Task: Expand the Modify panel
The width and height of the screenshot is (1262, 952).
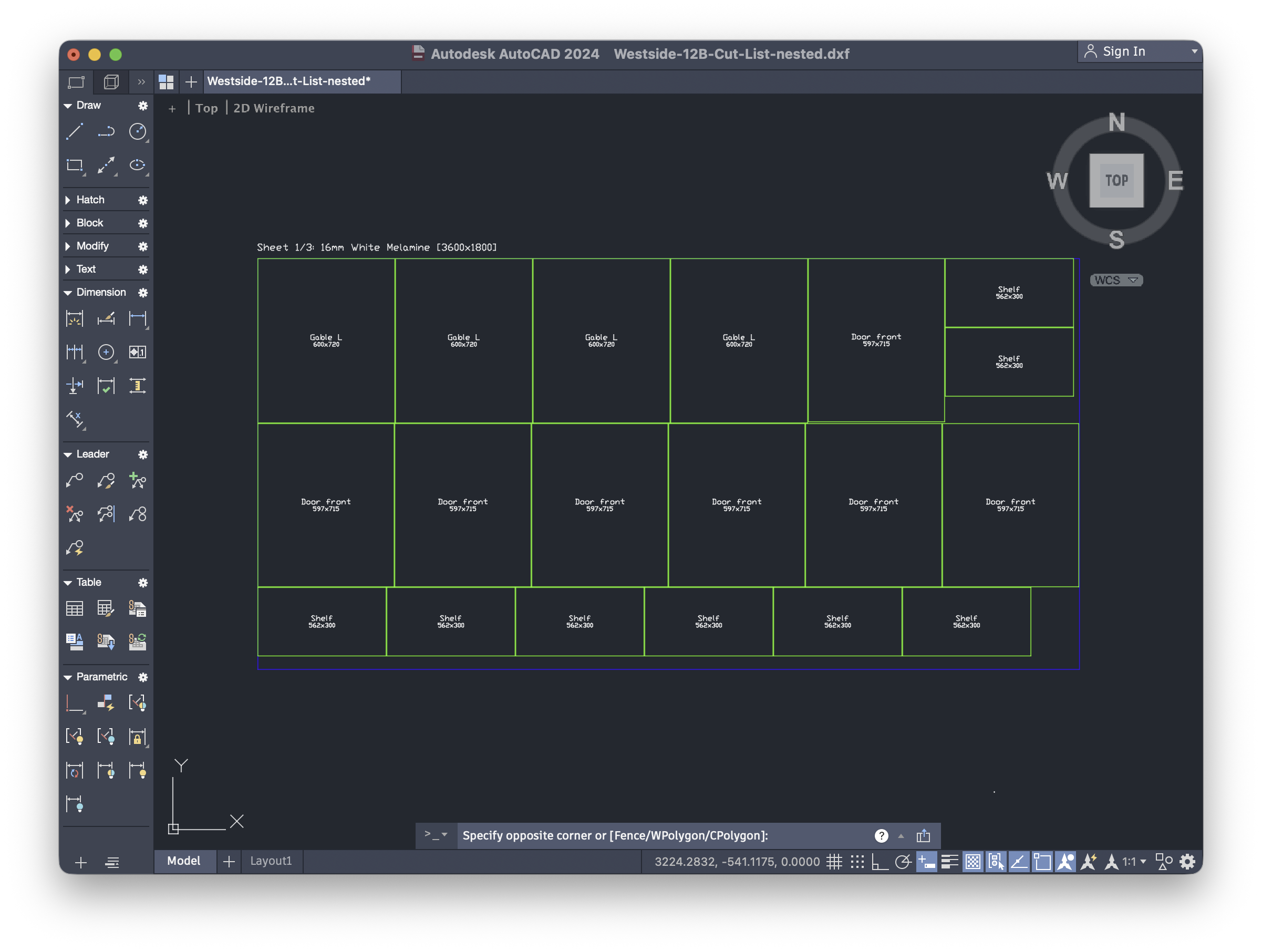Action: pos(68,246)
